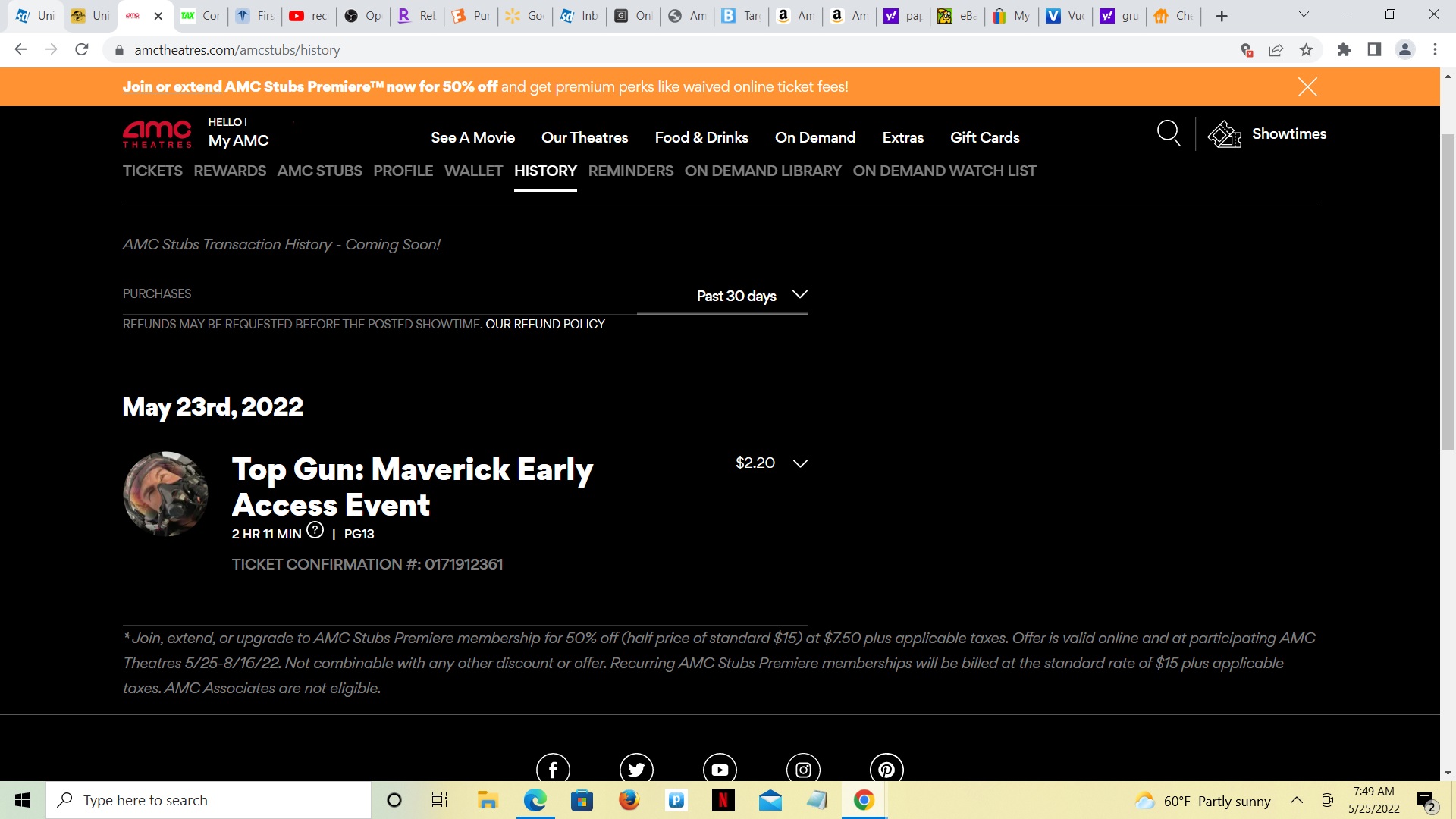Screen dimensions: 1456x819
Task: Show hidden system tray icons
Action: (1297, 800)
